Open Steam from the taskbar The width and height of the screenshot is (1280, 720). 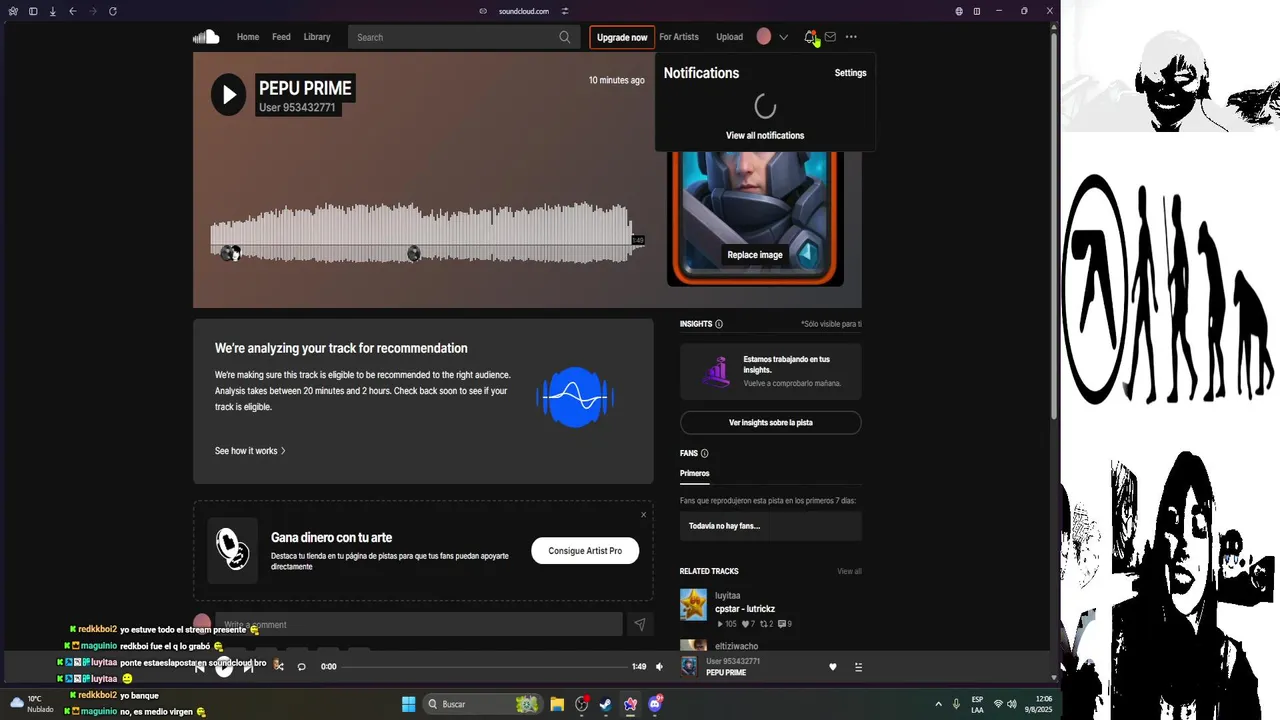coord(606,704)
